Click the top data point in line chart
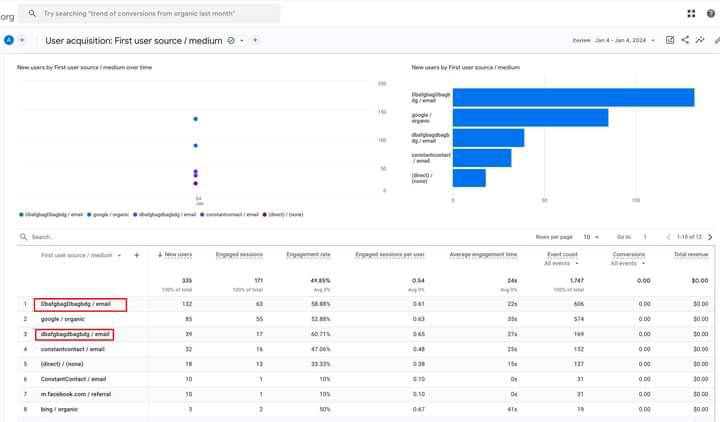The image size is (720, 422). [196, 119]
